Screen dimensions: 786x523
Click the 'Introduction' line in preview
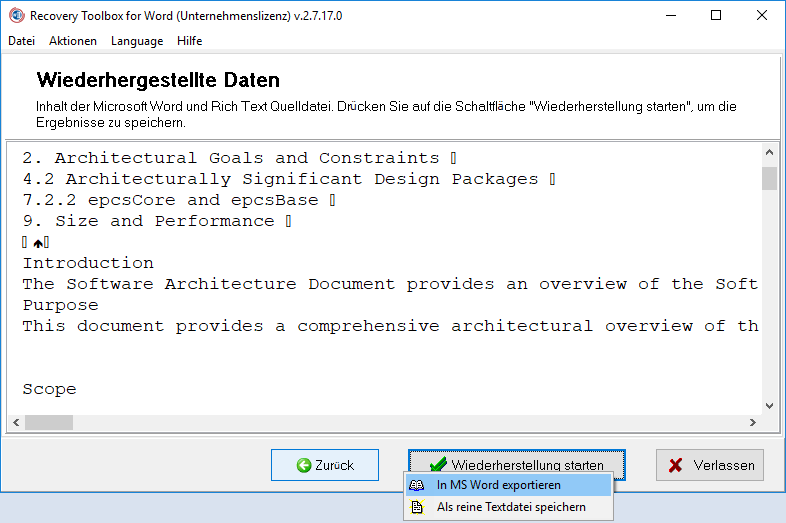(88, 263)
